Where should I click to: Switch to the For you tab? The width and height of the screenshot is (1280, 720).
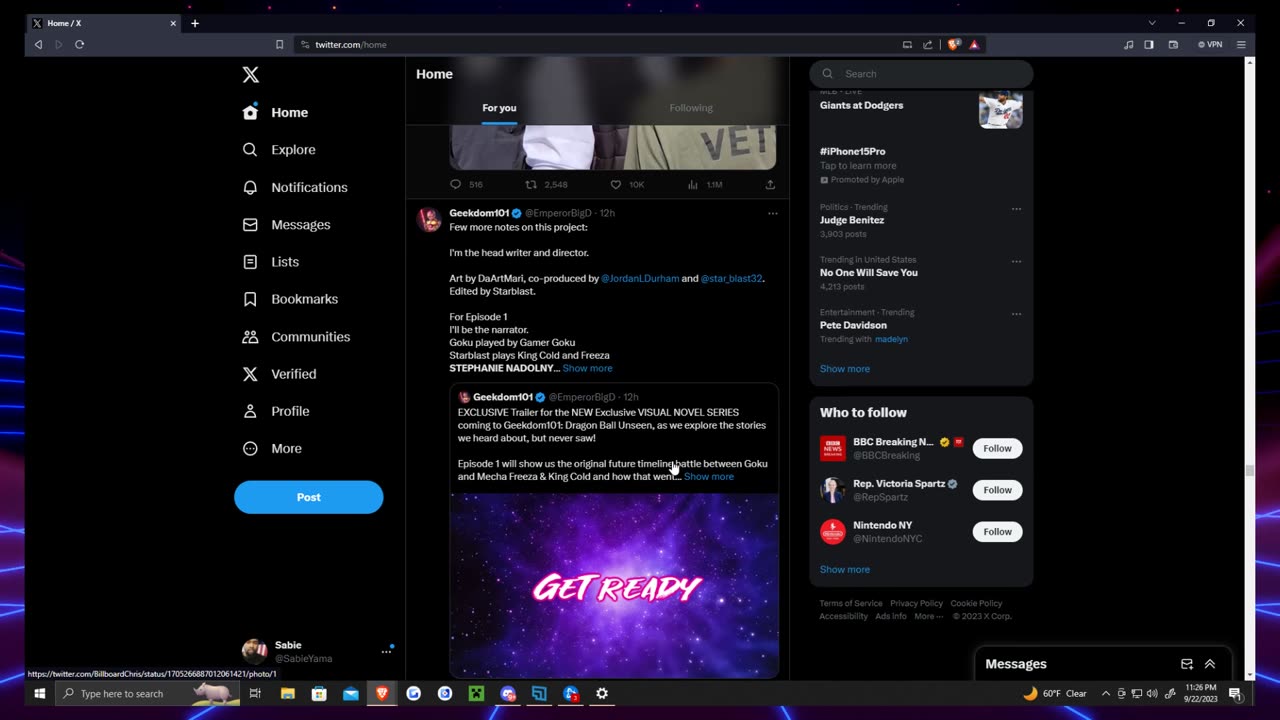point(499,108)
